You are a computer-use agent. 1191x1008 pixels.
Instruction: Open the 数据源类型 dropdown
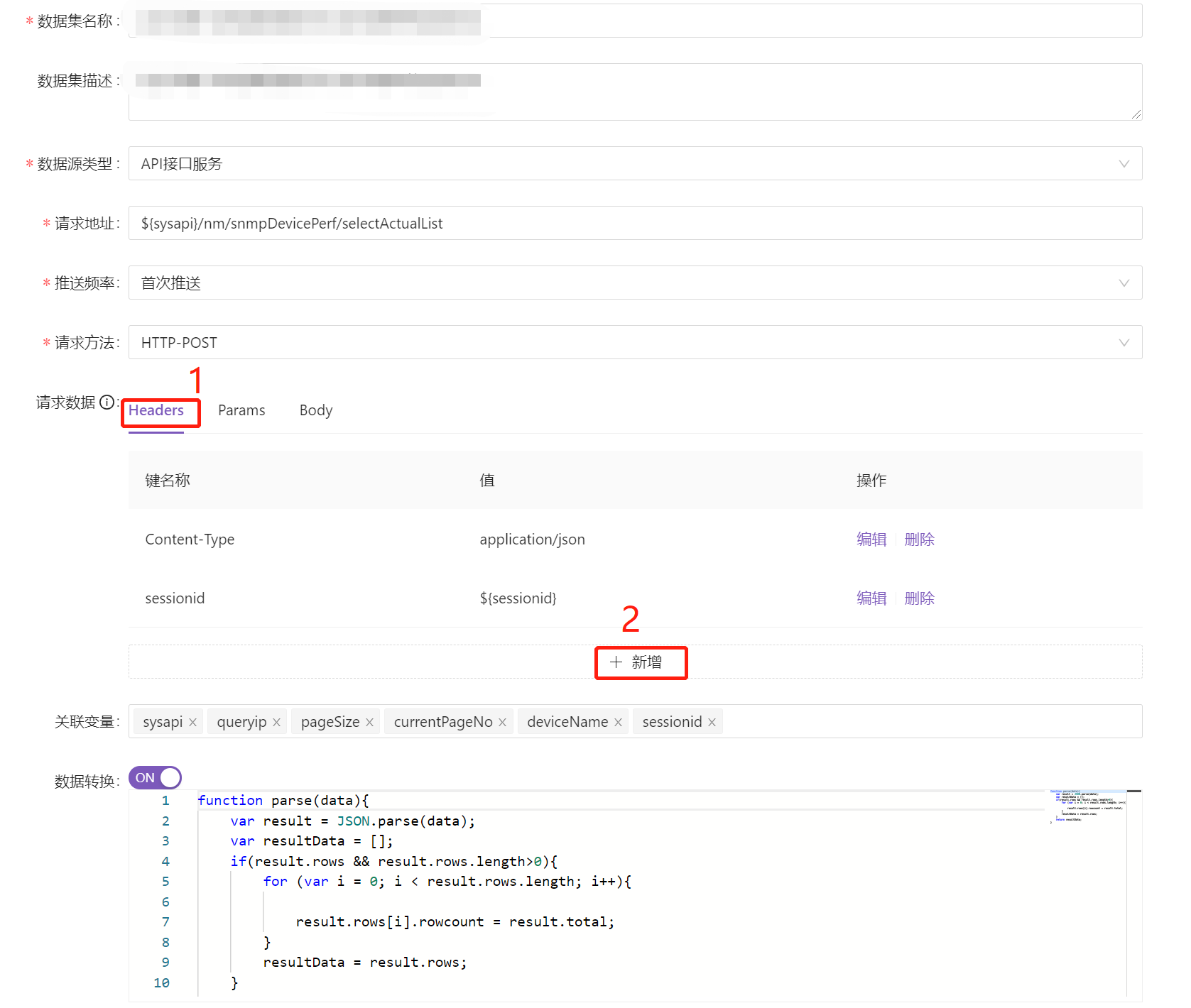(x=635, y=164)
